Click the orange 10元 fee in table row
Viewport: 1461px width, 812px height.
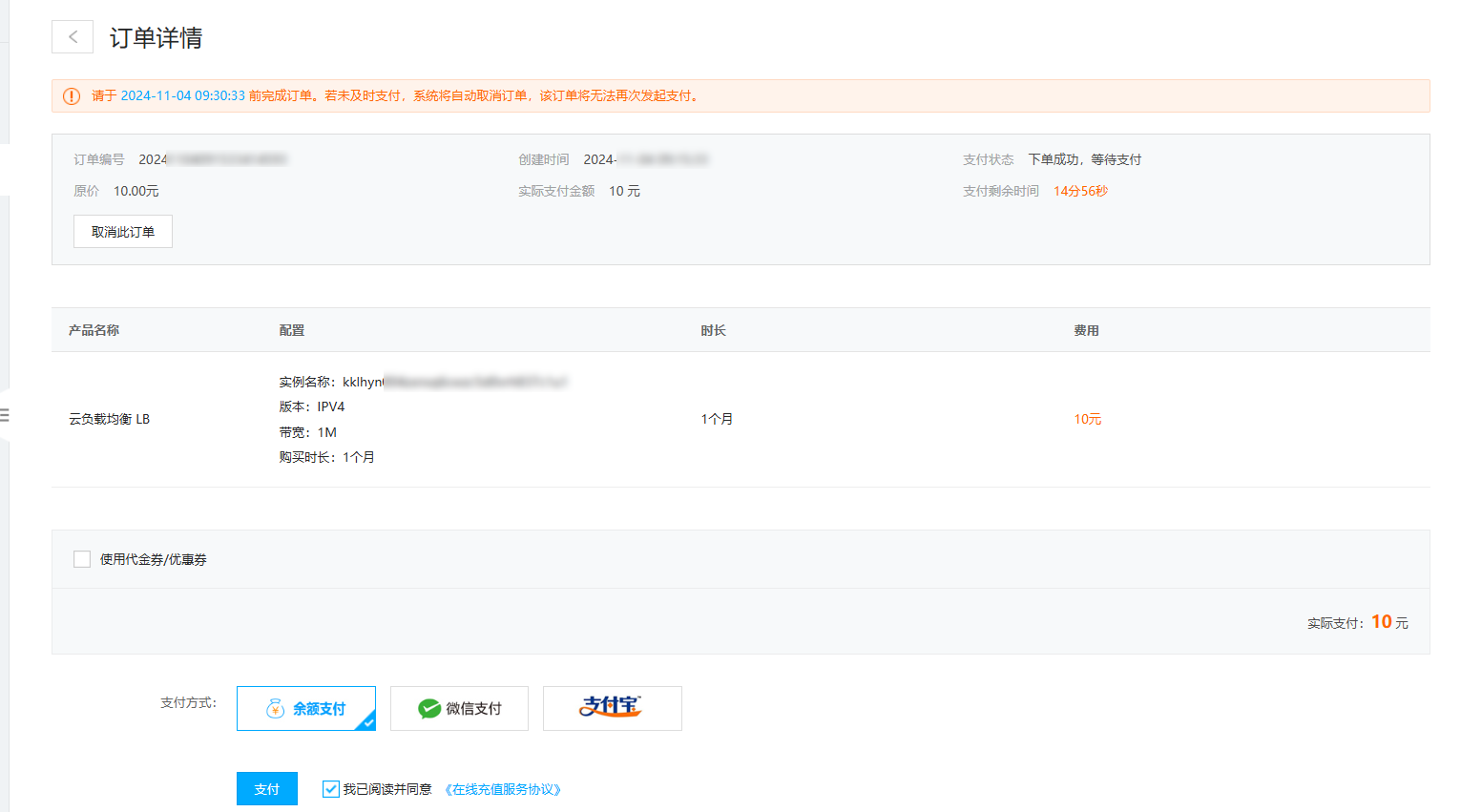[1087, 419]
